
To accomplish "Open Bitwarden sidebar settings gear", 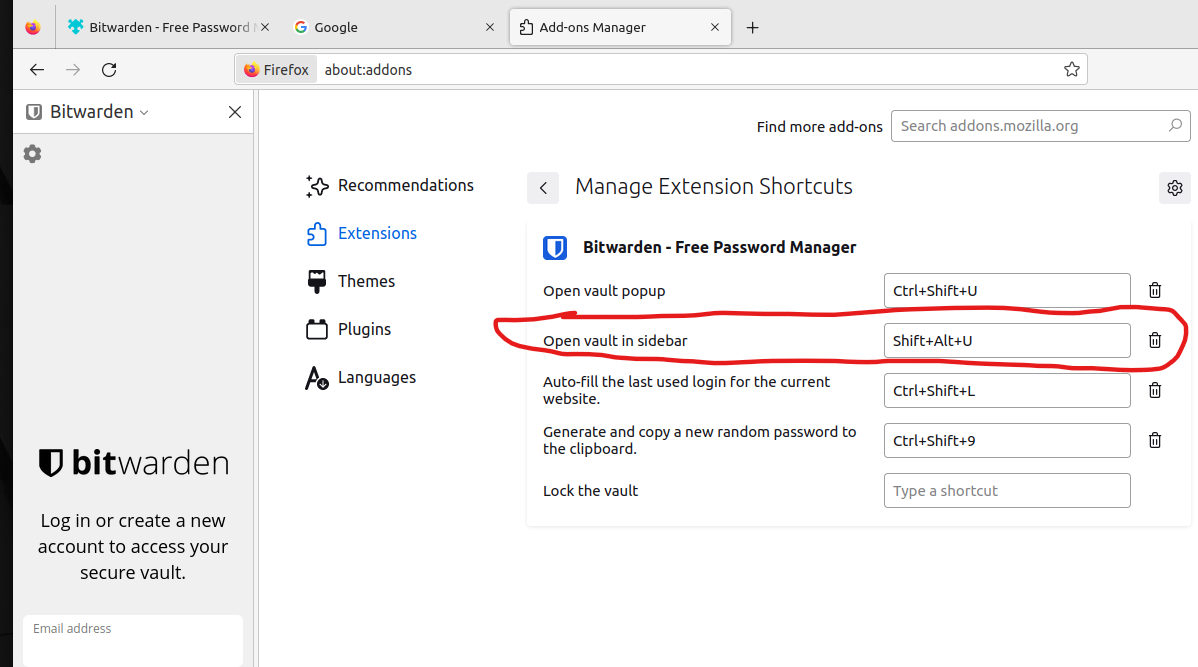I will point(32,154).
